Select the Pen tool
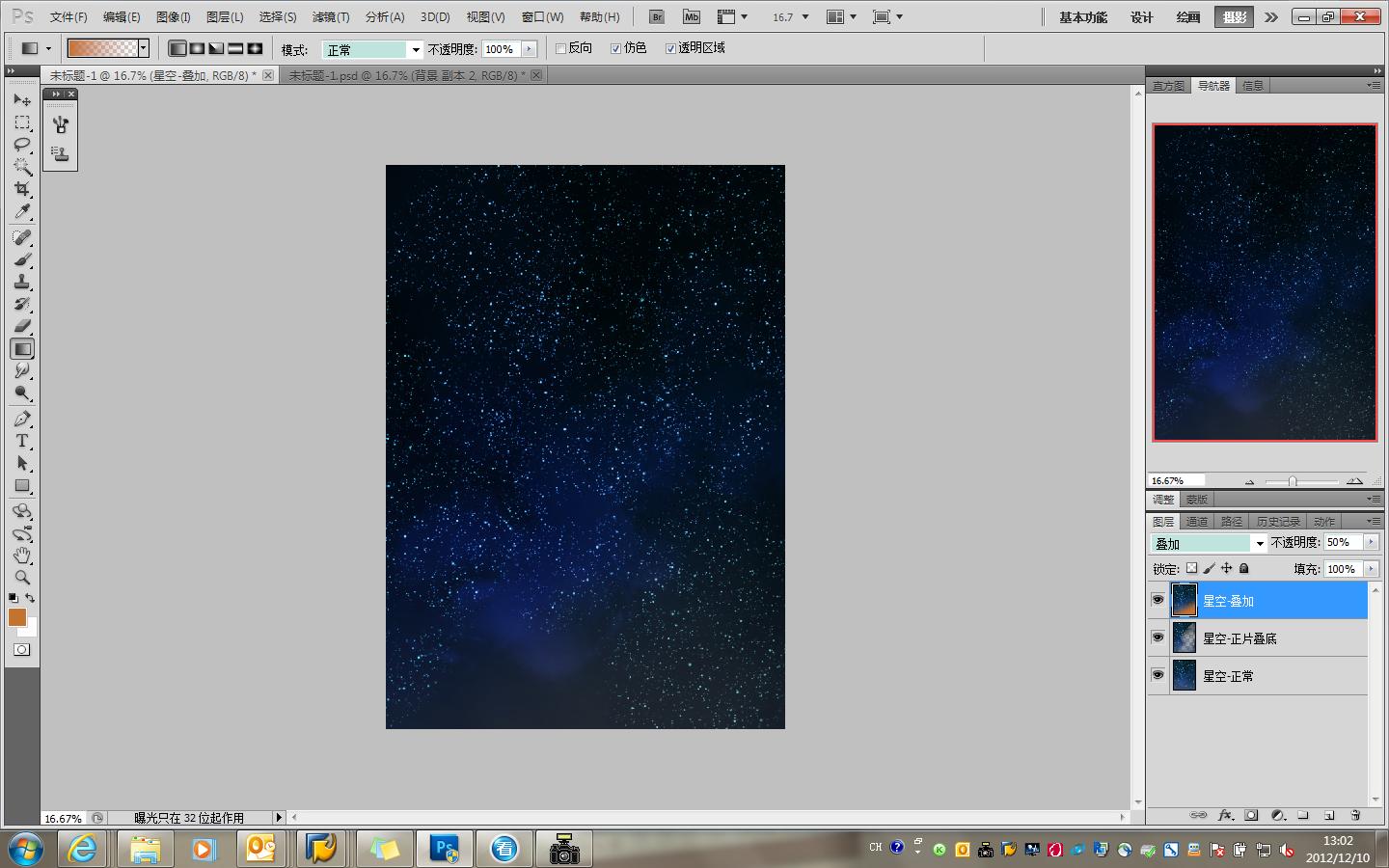The height and width of the screenshot is (868, 1389). point(22,419)
